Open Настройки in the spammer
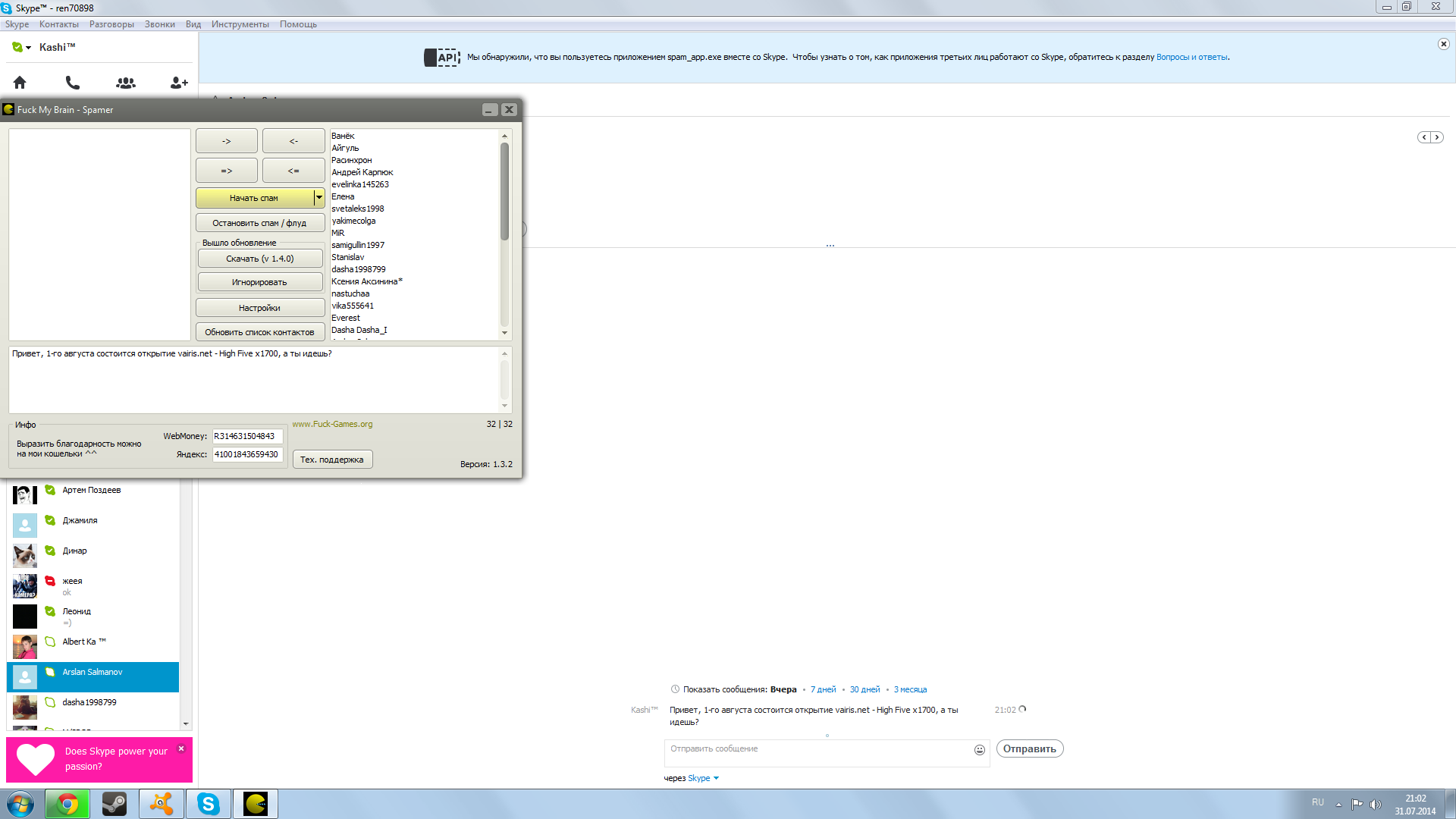 260,308
